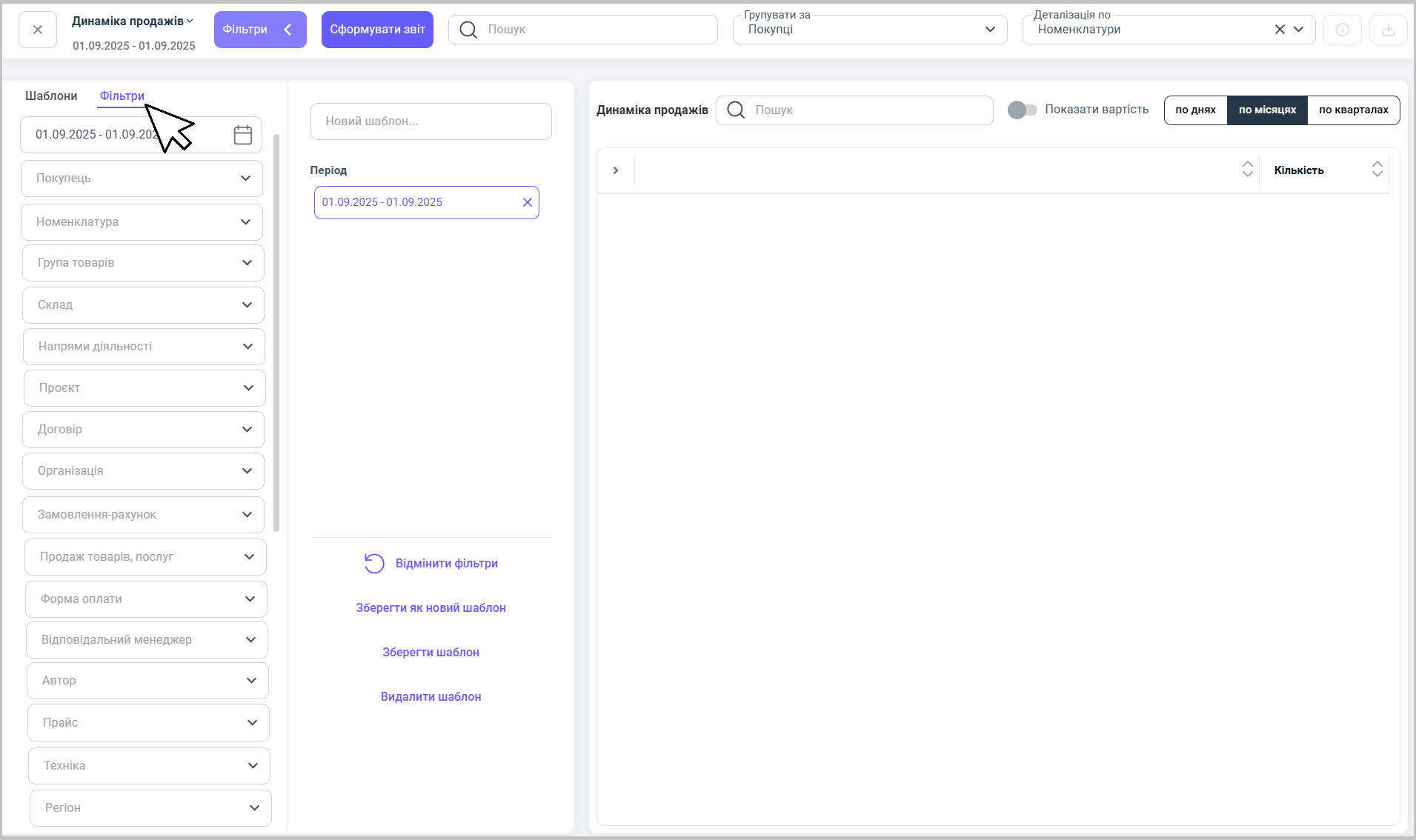Switch to the Фільтри tab
Screen dimensions: 1416x840
pyautogui.click(x=122, y=96)
